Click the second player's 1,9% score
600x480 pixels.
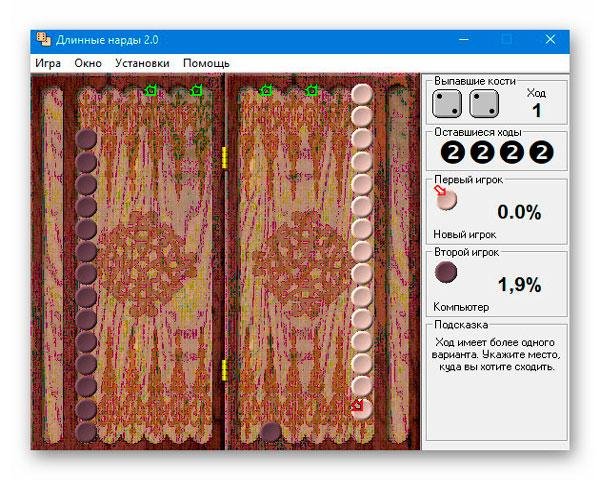point(519,285)
